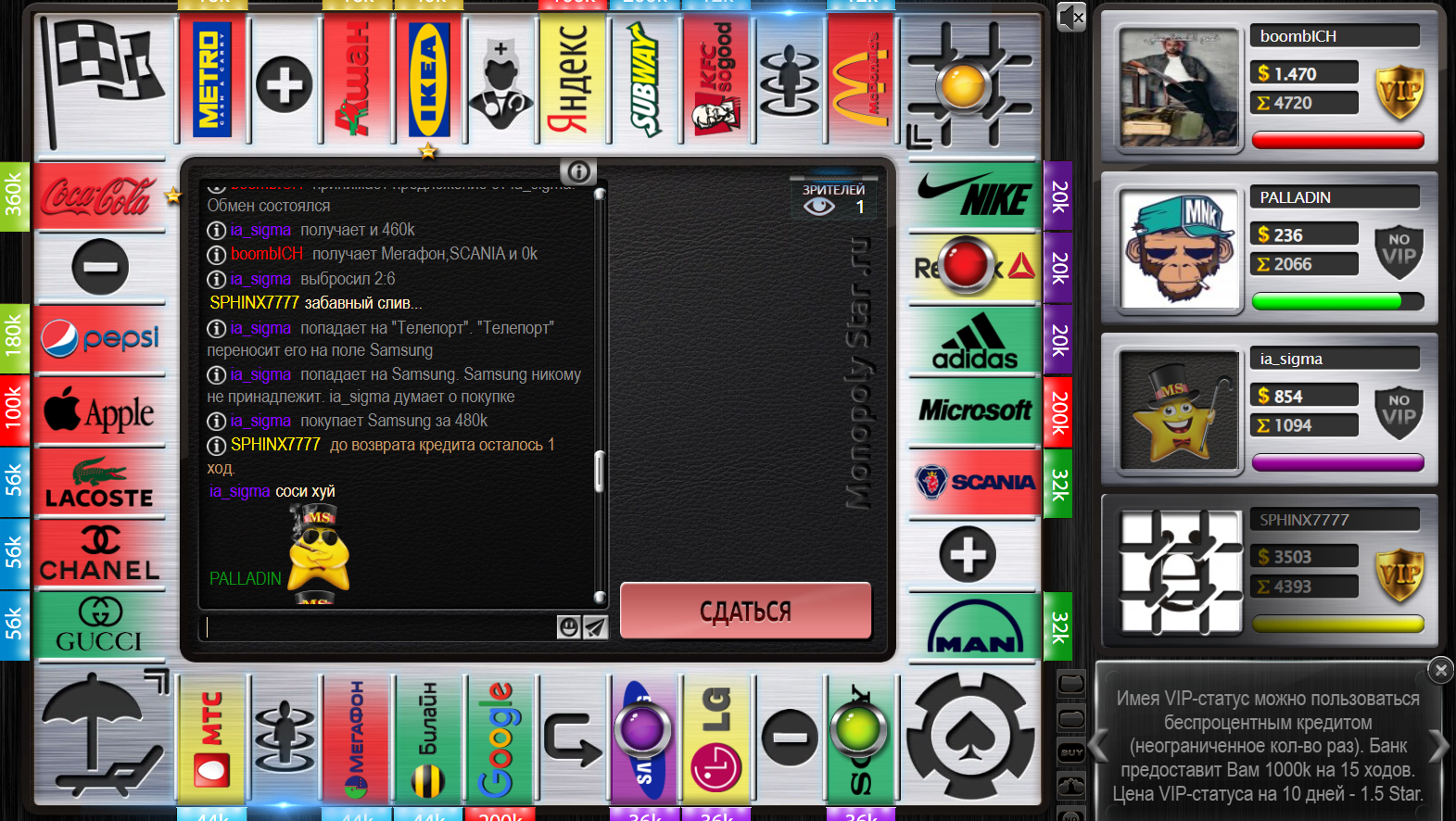1456x821 pixels.
Task: Click ia_sigma's cash value 854
Action: (x=1288, y=397)
